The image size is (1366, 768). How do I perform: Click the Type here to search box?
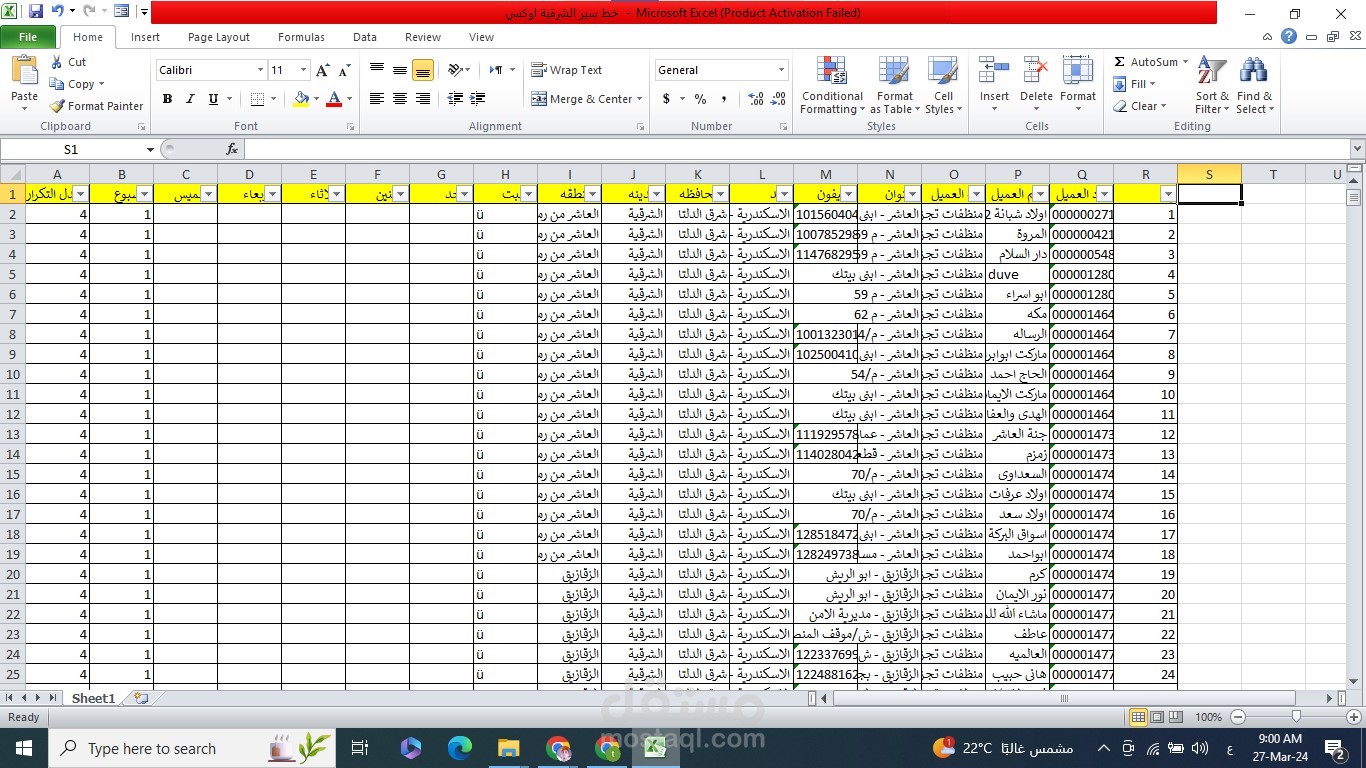(190, 748)
